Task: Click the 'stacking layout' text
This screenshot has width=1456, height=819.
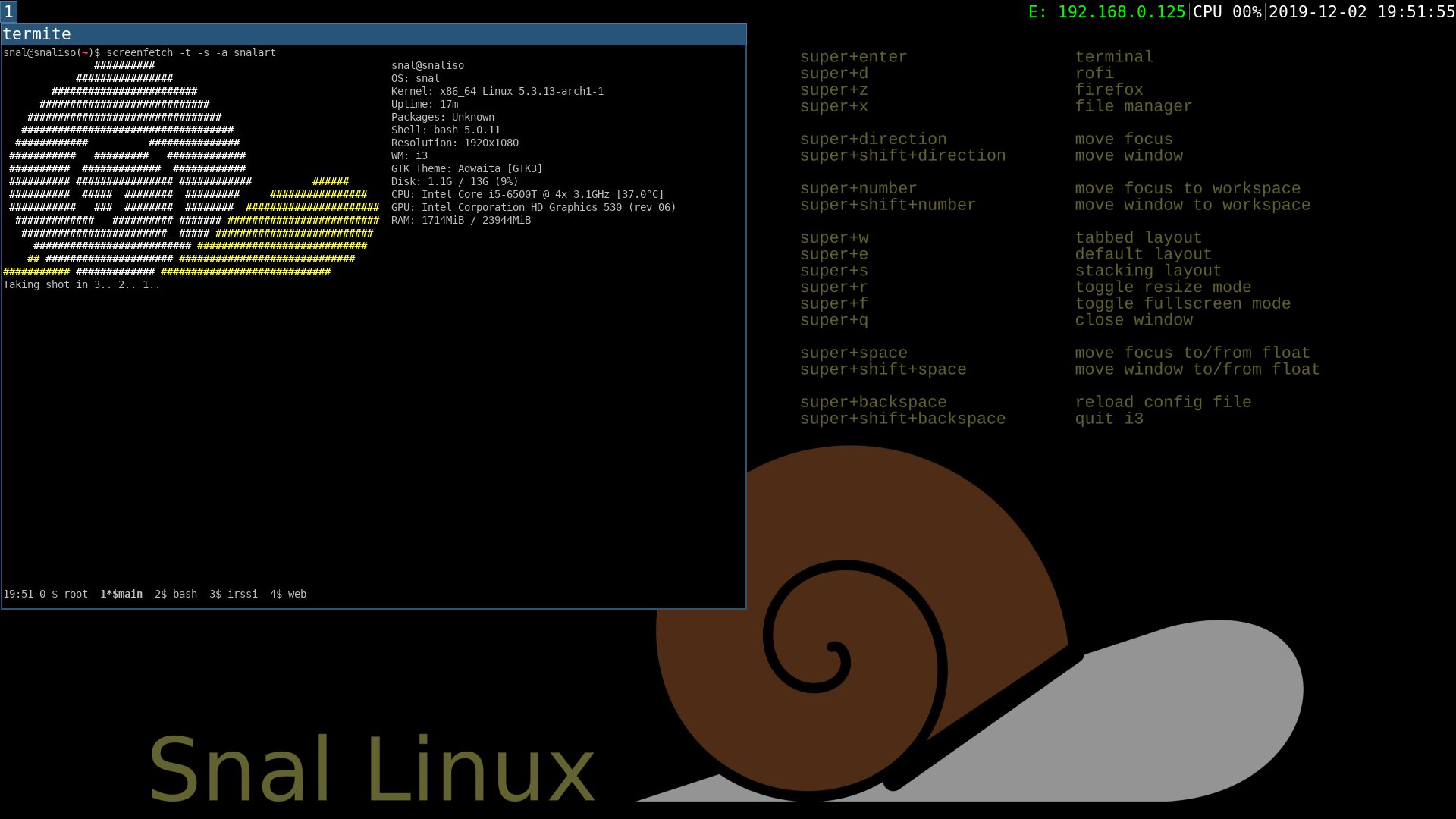Action: click(1148, 271)
